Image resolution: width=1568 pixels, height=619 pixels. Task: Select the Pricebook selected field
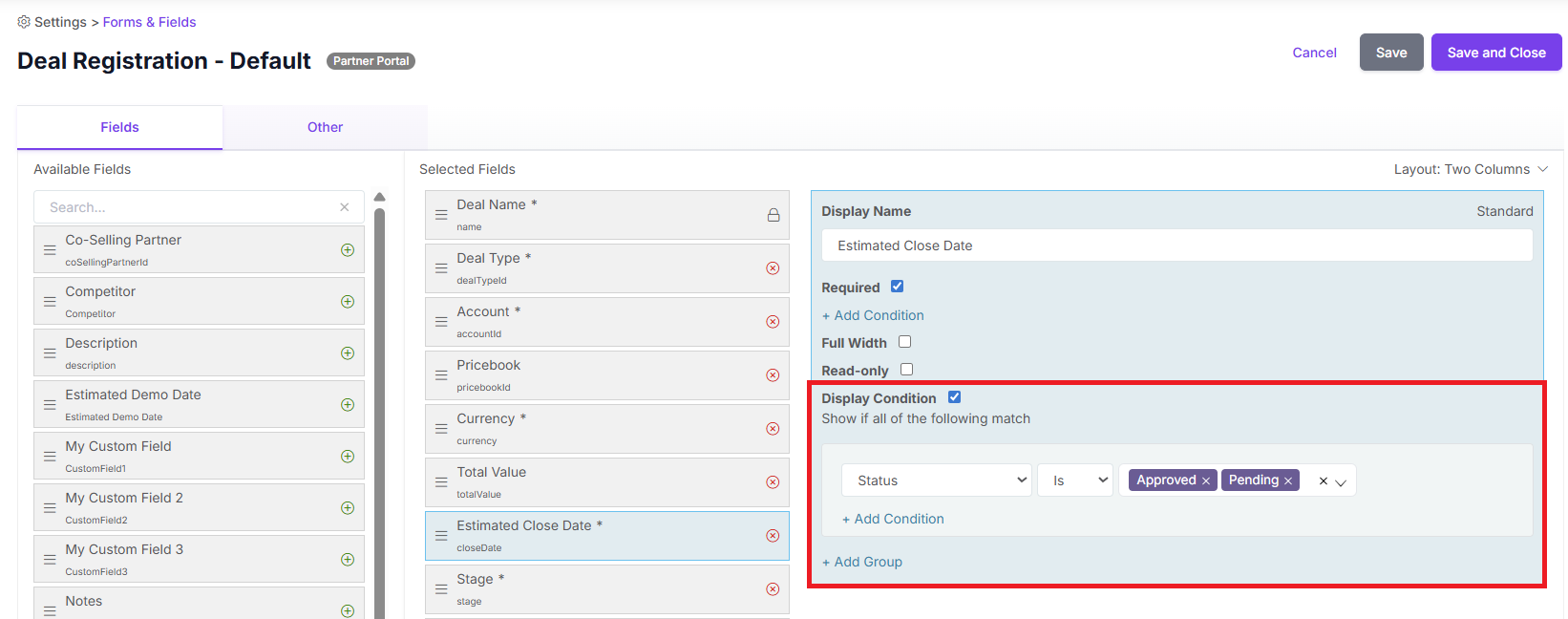pos(607,375)
